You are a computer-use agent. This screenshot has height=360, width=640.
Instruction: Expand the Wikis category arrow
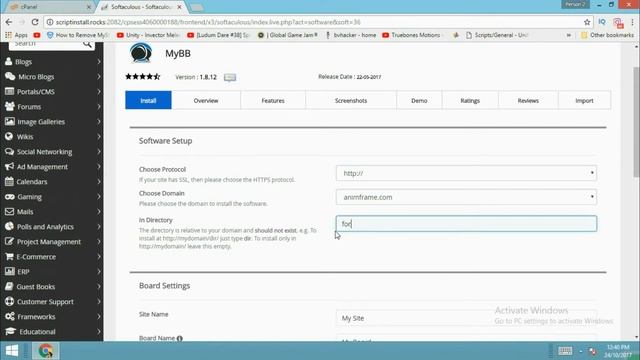99,137
